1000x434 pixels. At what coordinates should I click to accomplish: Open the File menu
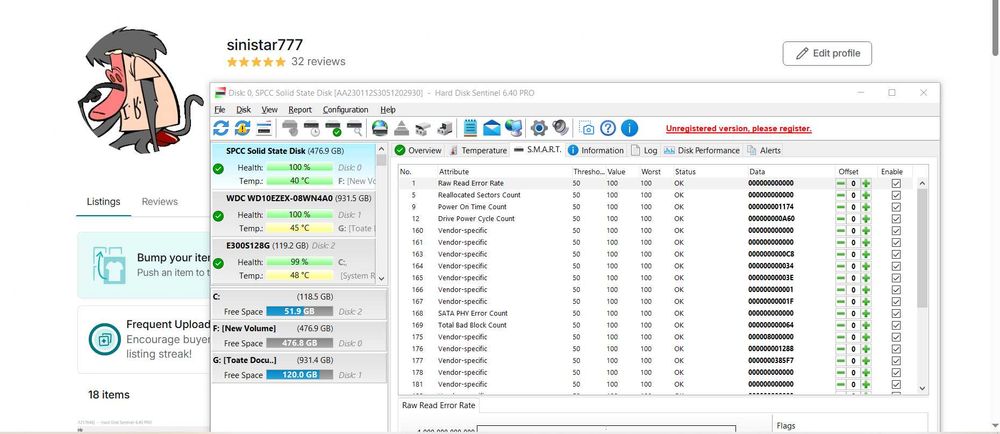click(x=219, y=110)
